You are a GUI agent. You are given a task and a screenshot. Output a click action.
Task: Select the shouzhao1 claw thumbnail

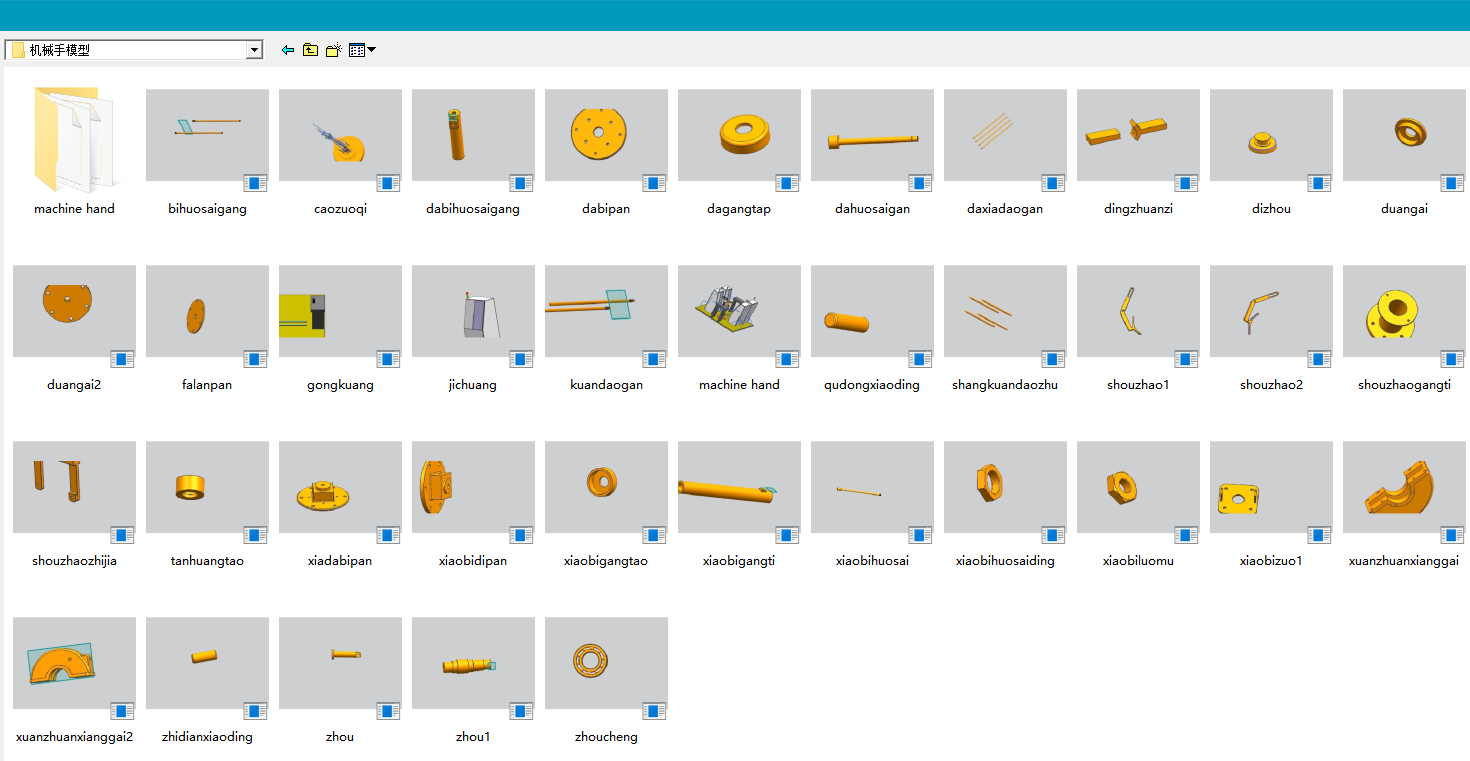tap(1138, 311)
